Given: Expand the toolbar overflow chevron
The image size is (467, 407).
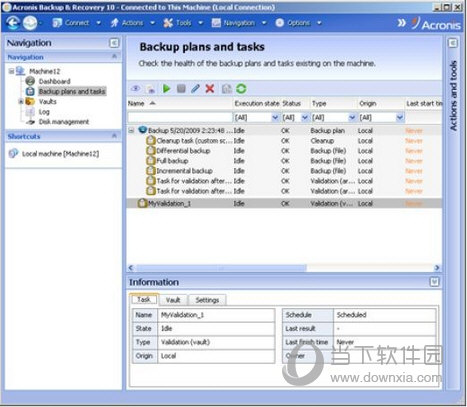Looking at the screenshot, I should [402, 23].
